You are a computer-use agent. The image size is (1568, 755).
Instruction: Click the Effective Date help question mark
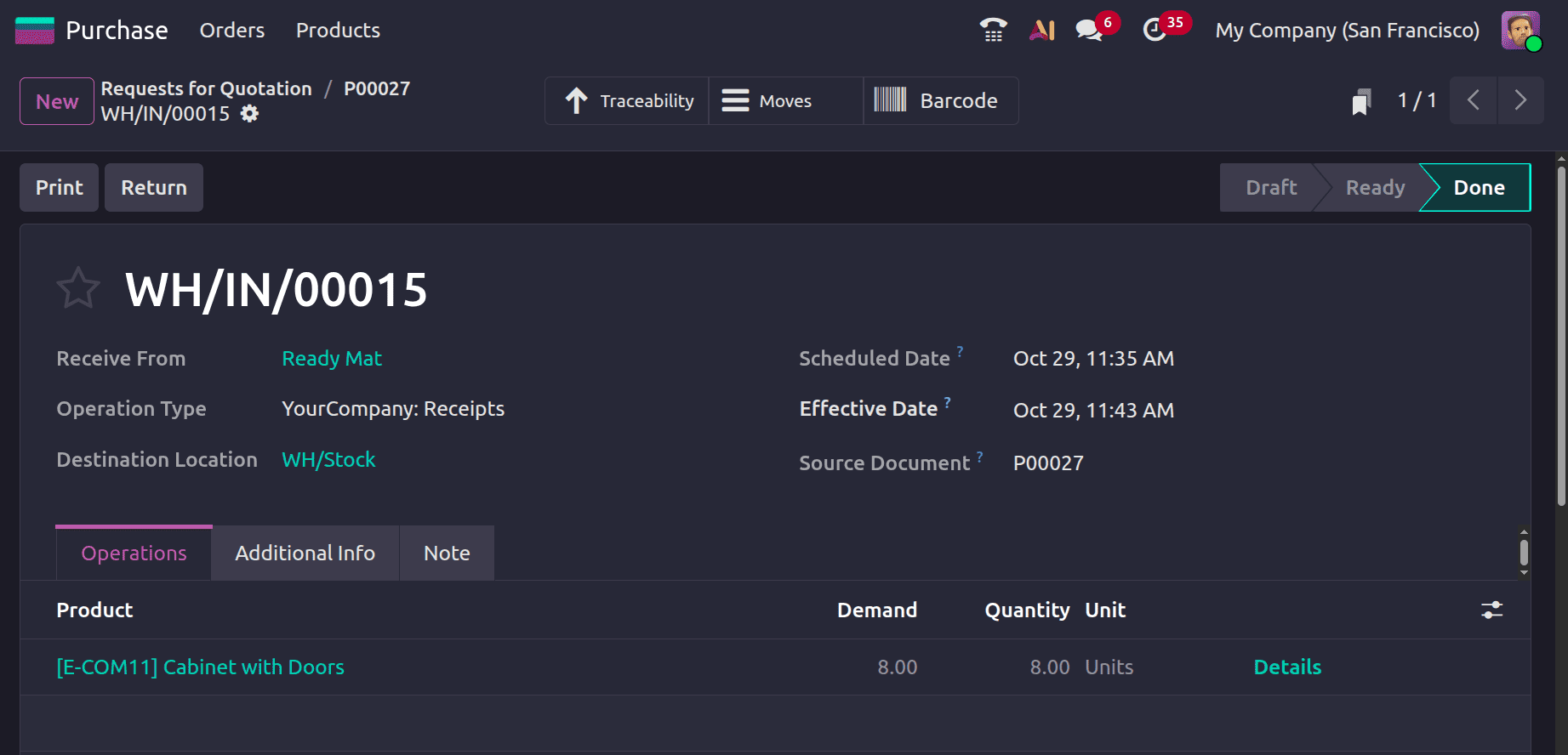[947, 401]
